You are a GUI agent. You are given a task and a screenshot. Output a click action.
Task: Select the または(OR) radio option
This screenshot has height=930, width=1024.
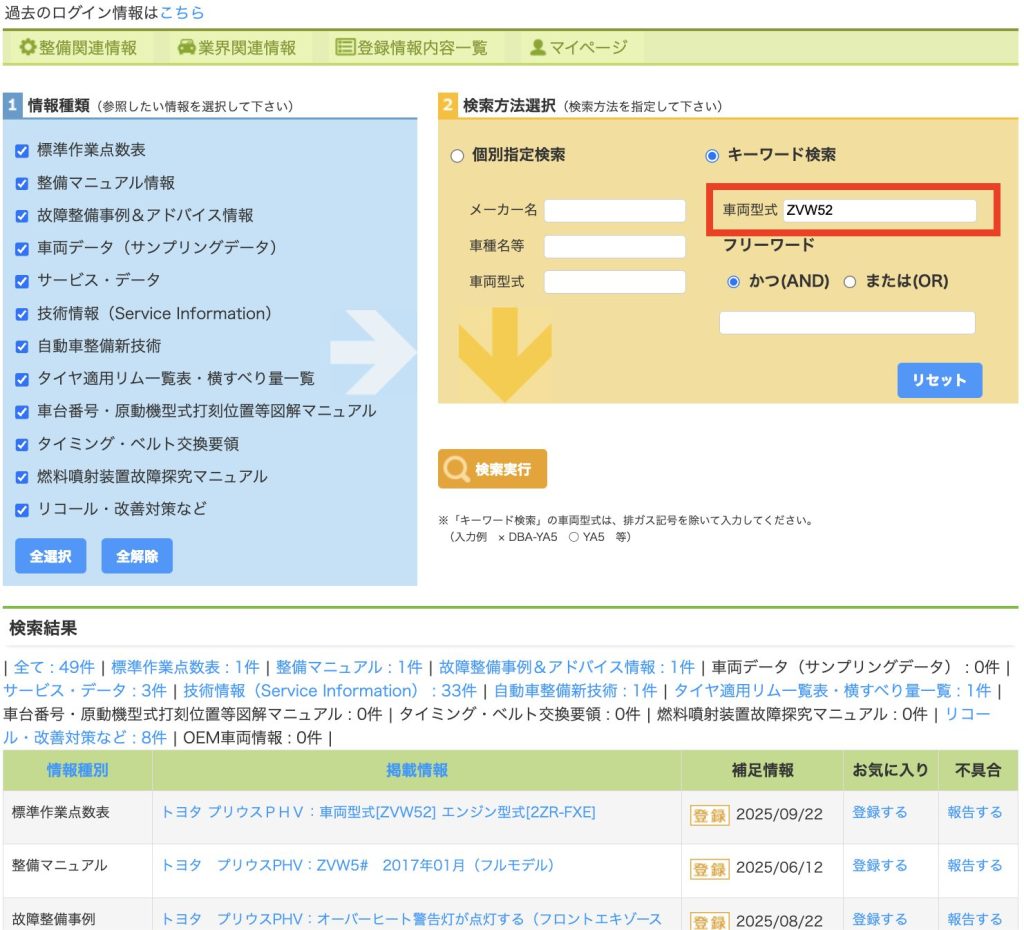coord(850,282)
